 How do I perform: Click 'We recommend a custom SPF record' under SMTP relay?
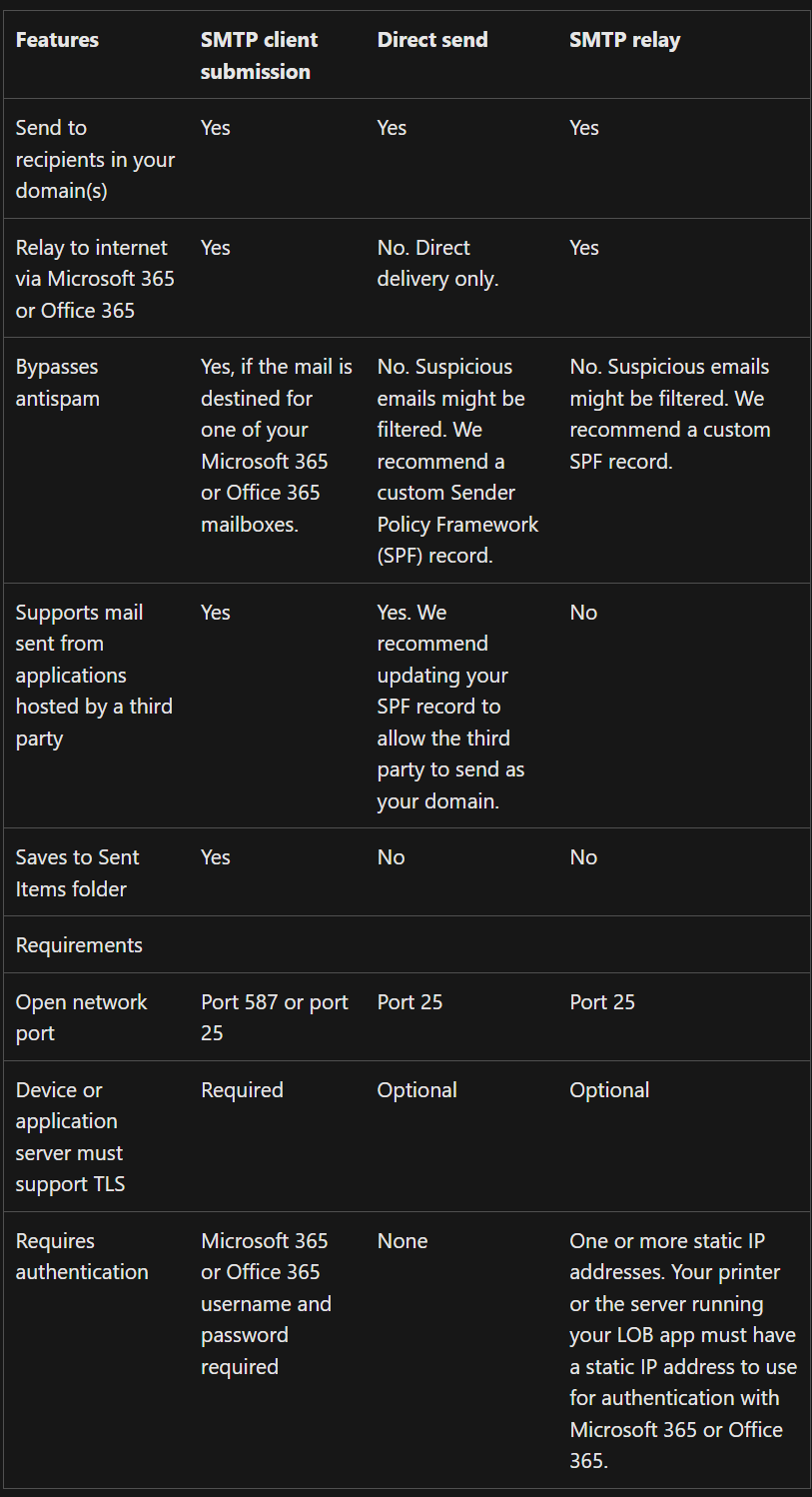click(x=670, y=430)
